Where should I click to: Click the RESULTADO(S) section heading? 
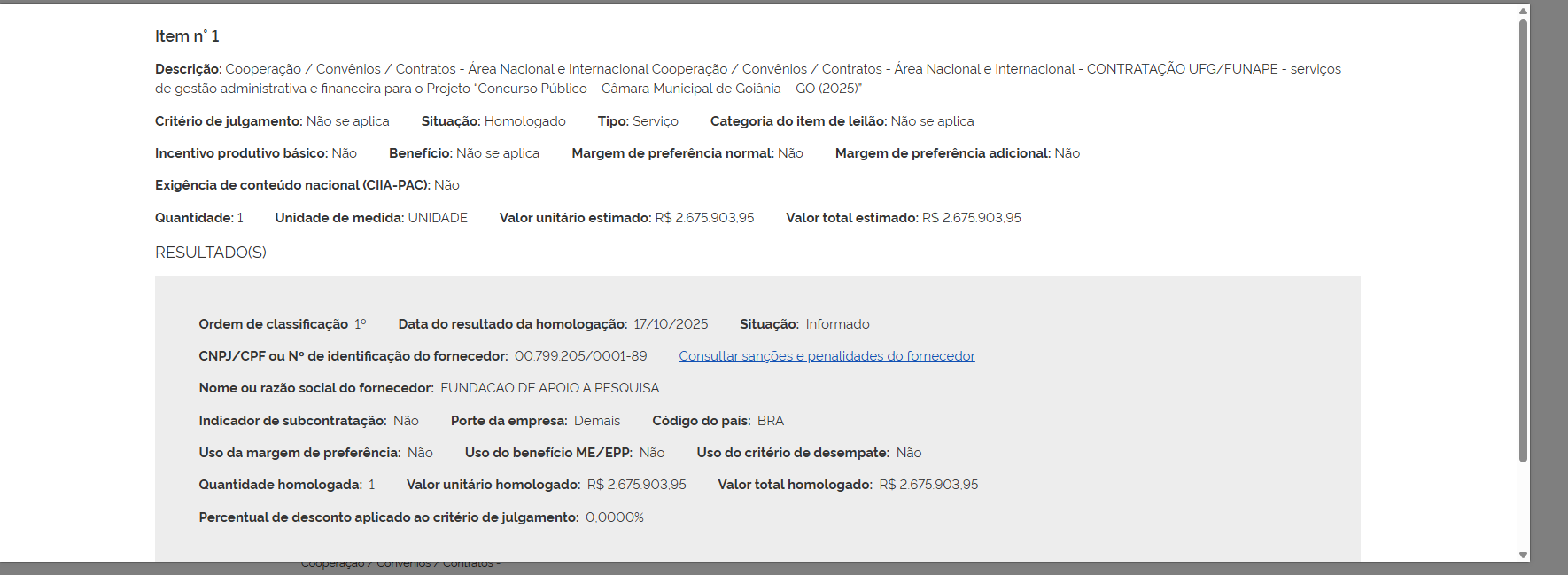click(211, 253)
